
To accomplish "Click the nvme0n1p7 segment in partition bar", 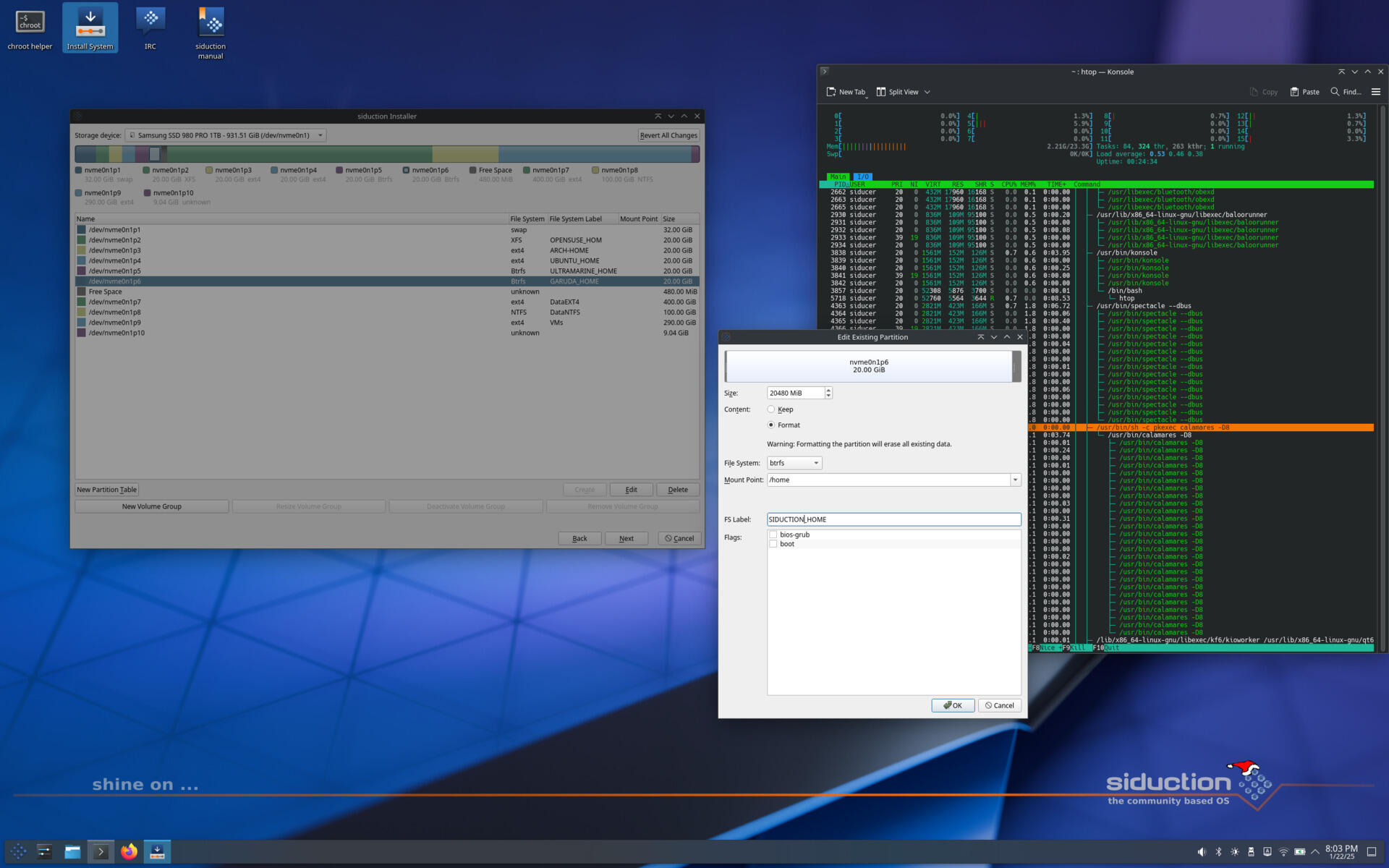I will point(300,154).
